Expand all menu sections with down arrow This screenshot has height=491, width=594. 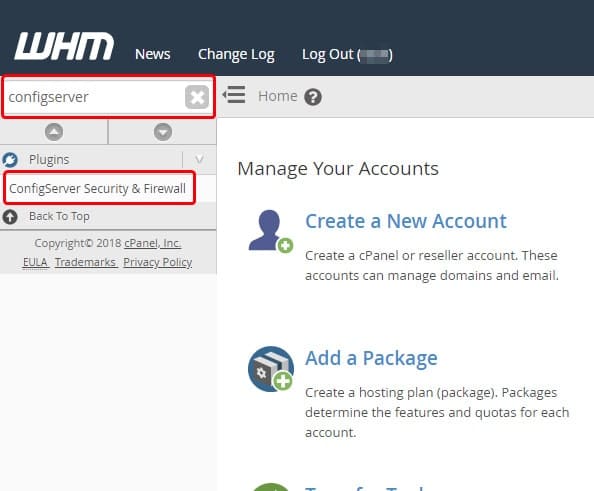pyautogui.click(x=163, y=132)
